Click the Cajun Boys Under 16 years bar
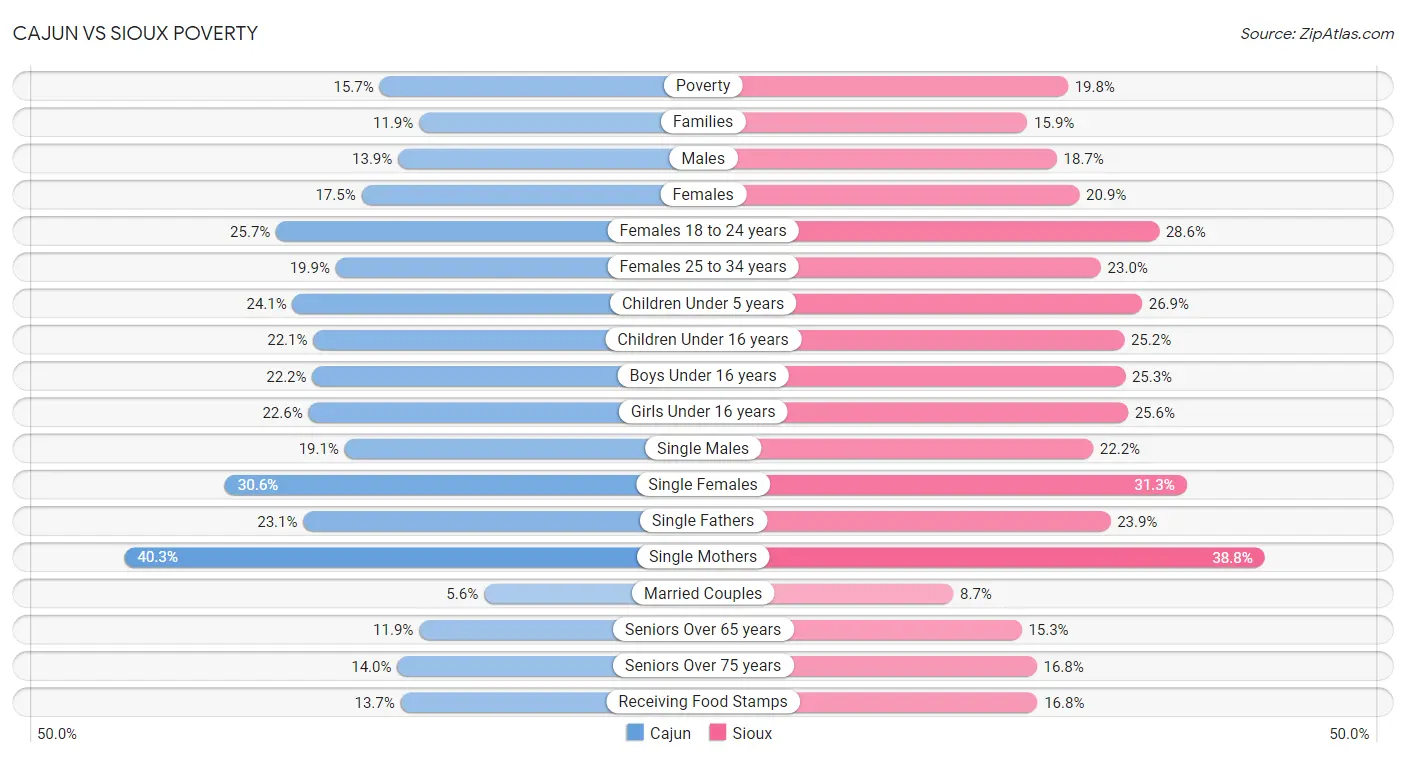 pyautogui.click(x=507, y=376)
